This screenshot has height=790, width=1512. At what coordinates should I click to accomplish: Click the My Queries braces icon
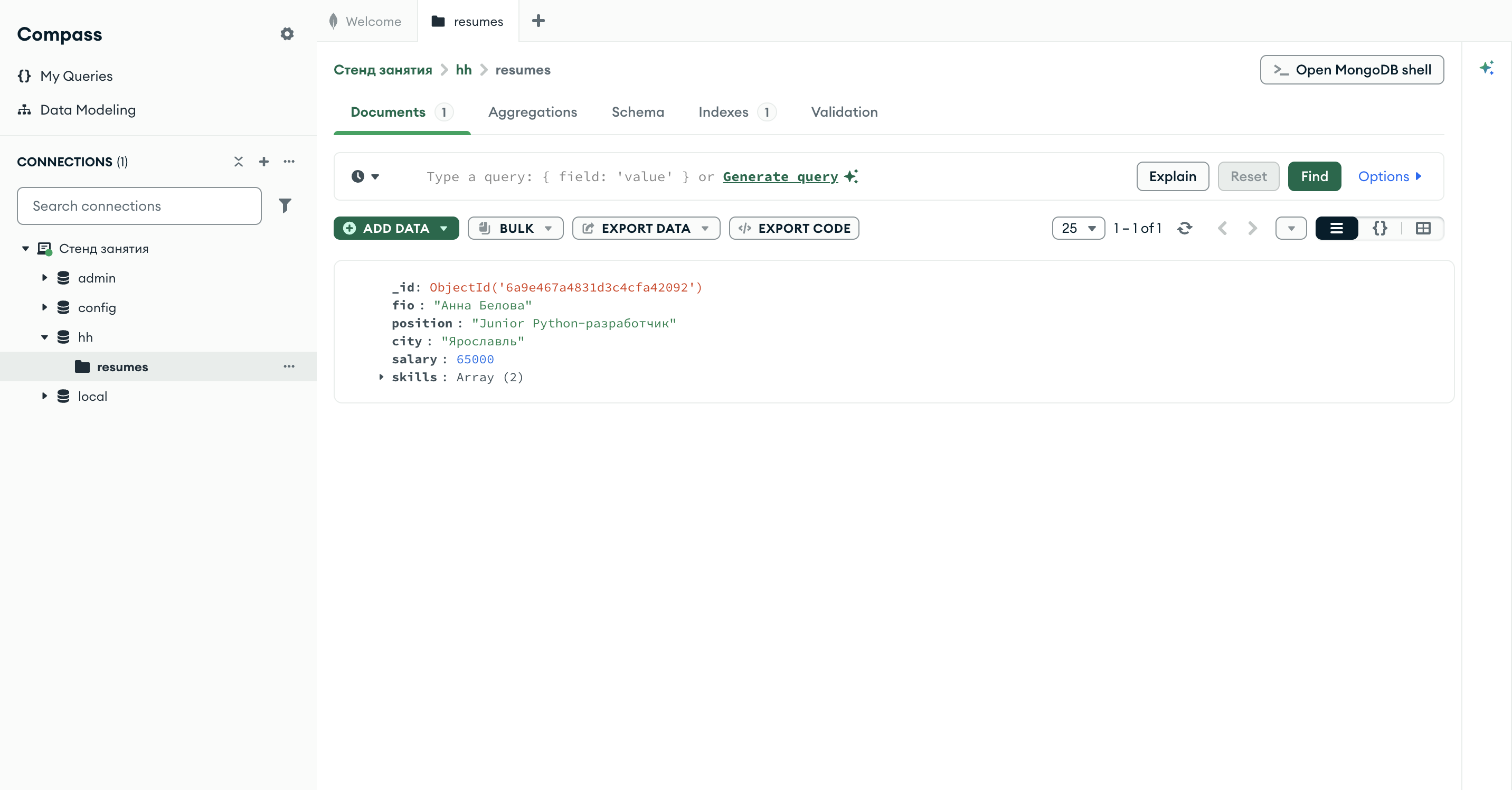coord(24,76)
